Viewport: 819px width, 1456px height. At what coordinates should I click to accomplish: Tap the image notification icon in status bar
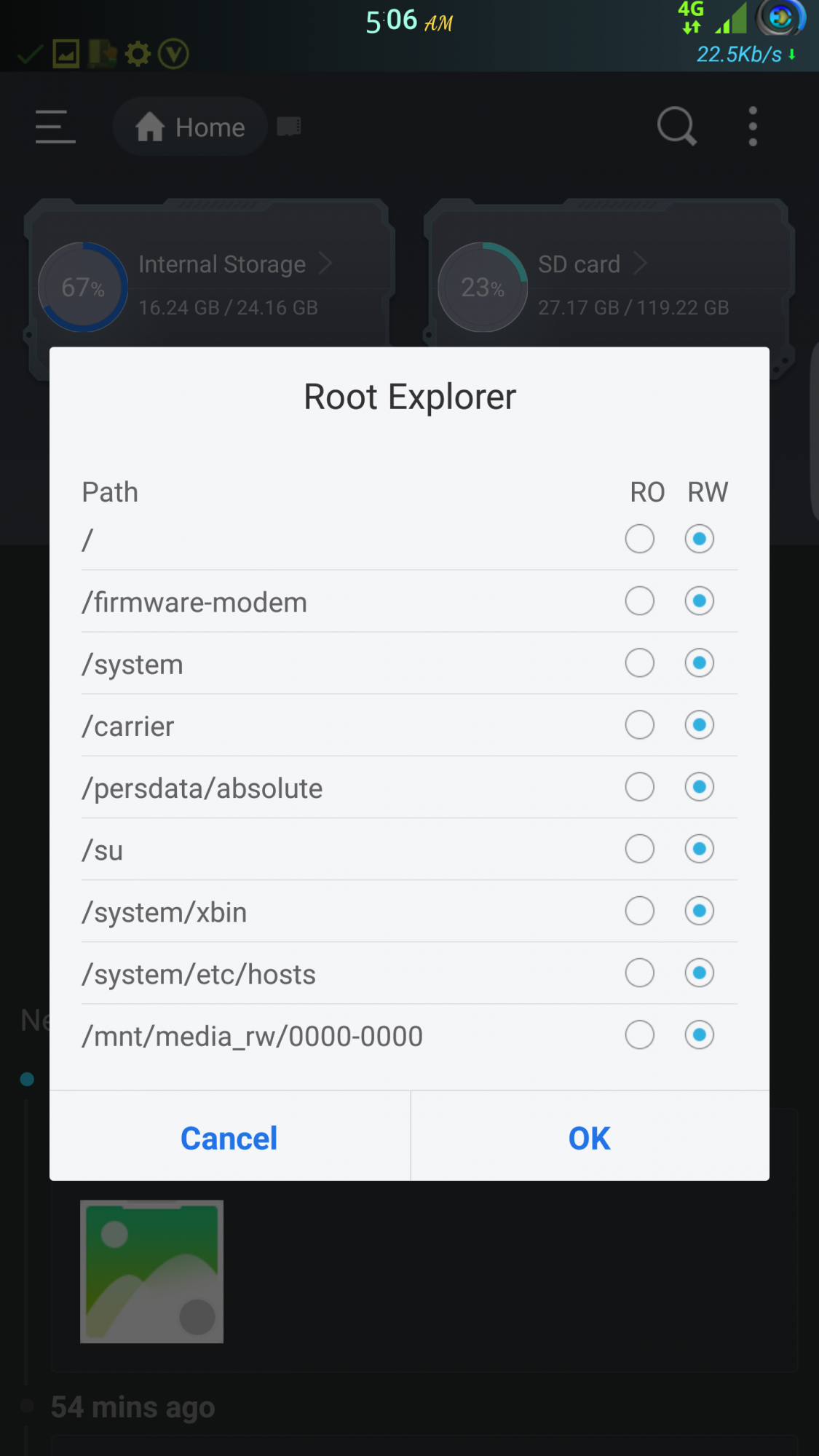pos(66,54)
